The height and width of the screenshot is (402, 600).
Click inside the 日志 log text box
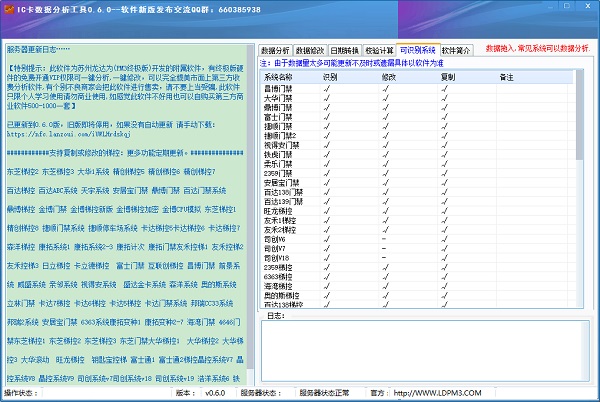(x=421, y=350)
